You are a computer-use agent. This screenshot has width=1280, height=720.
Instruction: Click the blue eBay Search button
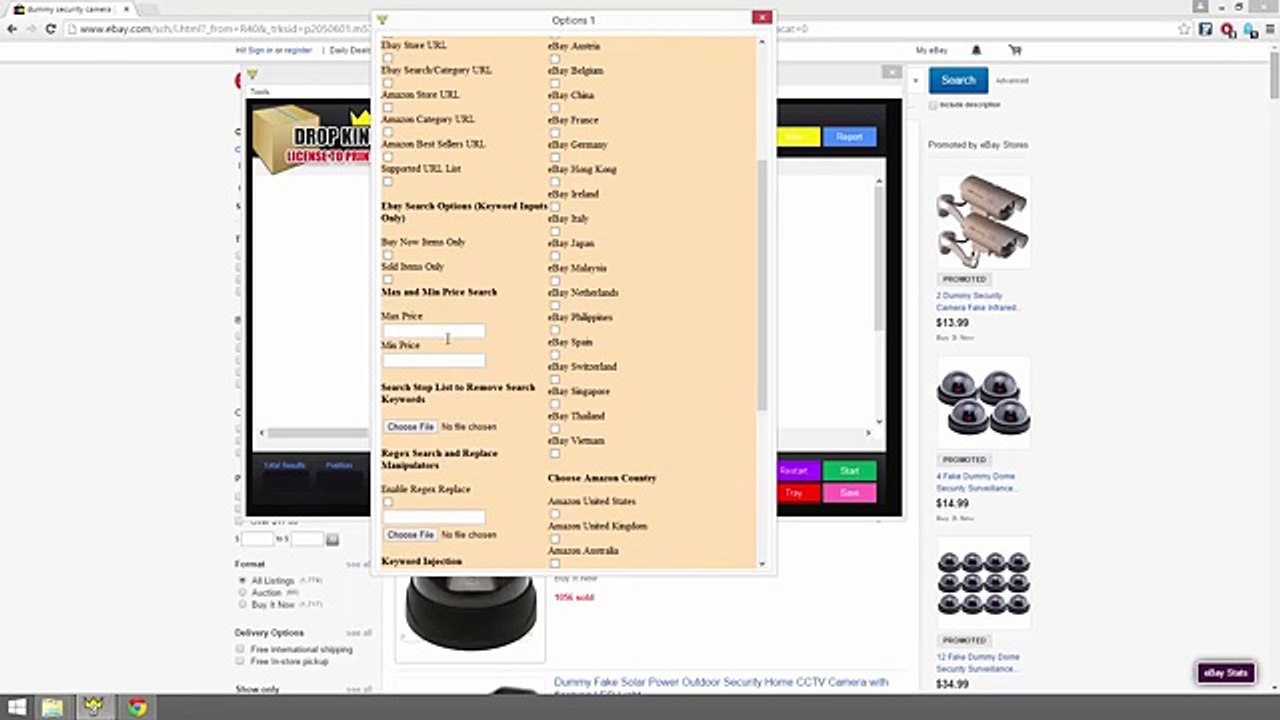pos(958,80)
